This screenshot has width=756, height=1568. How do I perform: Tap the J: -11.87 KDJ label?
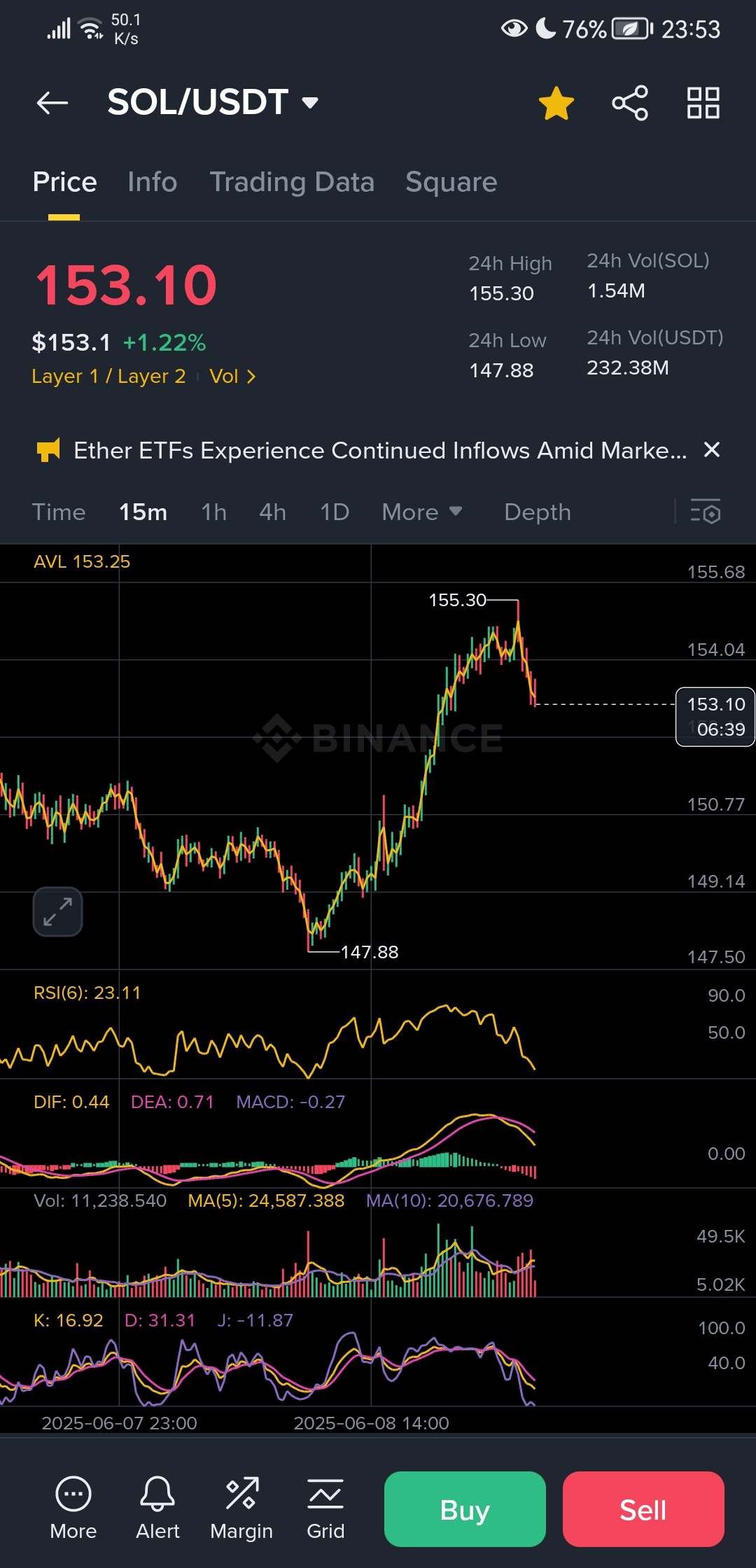(x=255, y=1320)
